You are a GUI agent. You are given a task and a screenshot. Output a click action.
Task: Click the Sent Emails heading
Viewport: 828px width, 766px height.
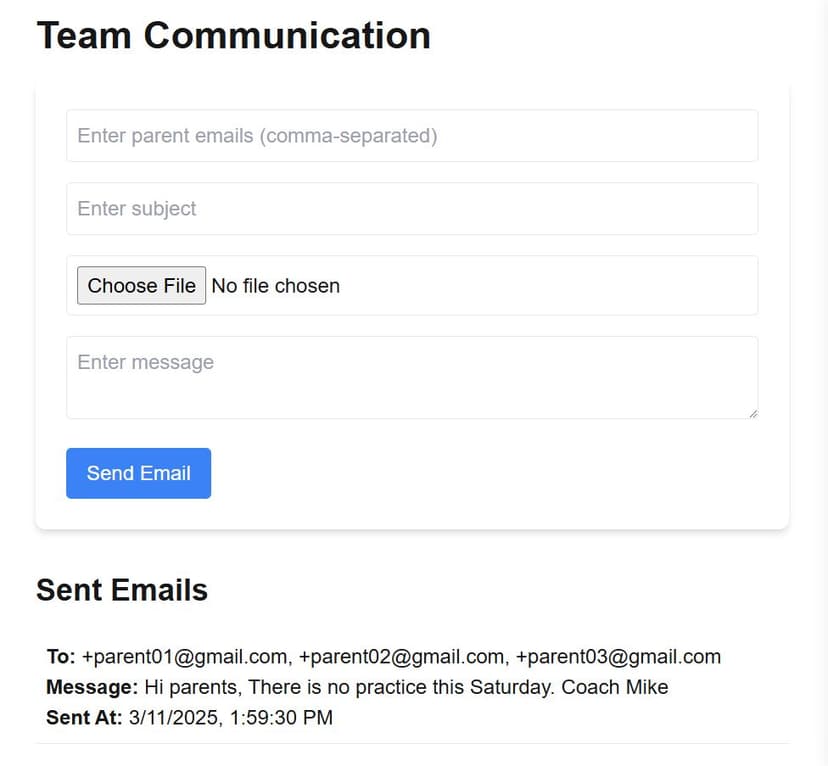point(122,590)
